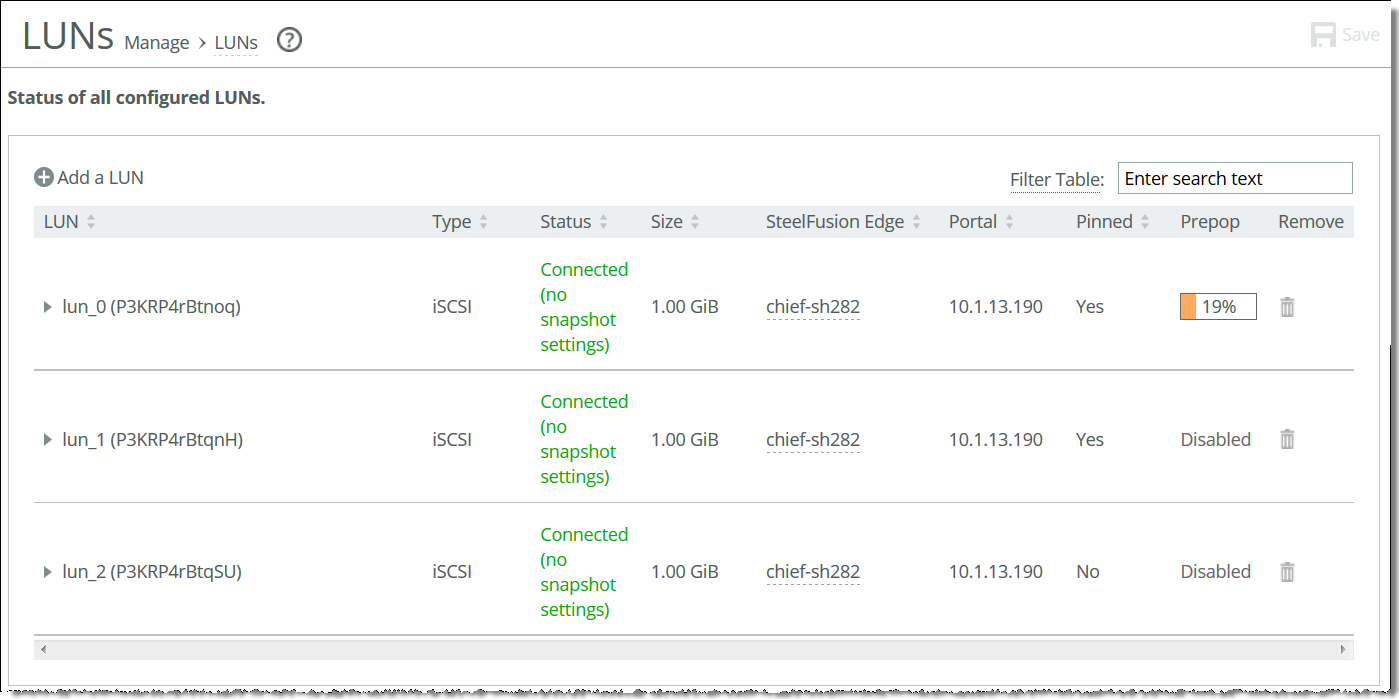The width and height of the screenshot is (1399, 699).
Task: Click the plus icon for Add a LUN
Action: point(43,177)
